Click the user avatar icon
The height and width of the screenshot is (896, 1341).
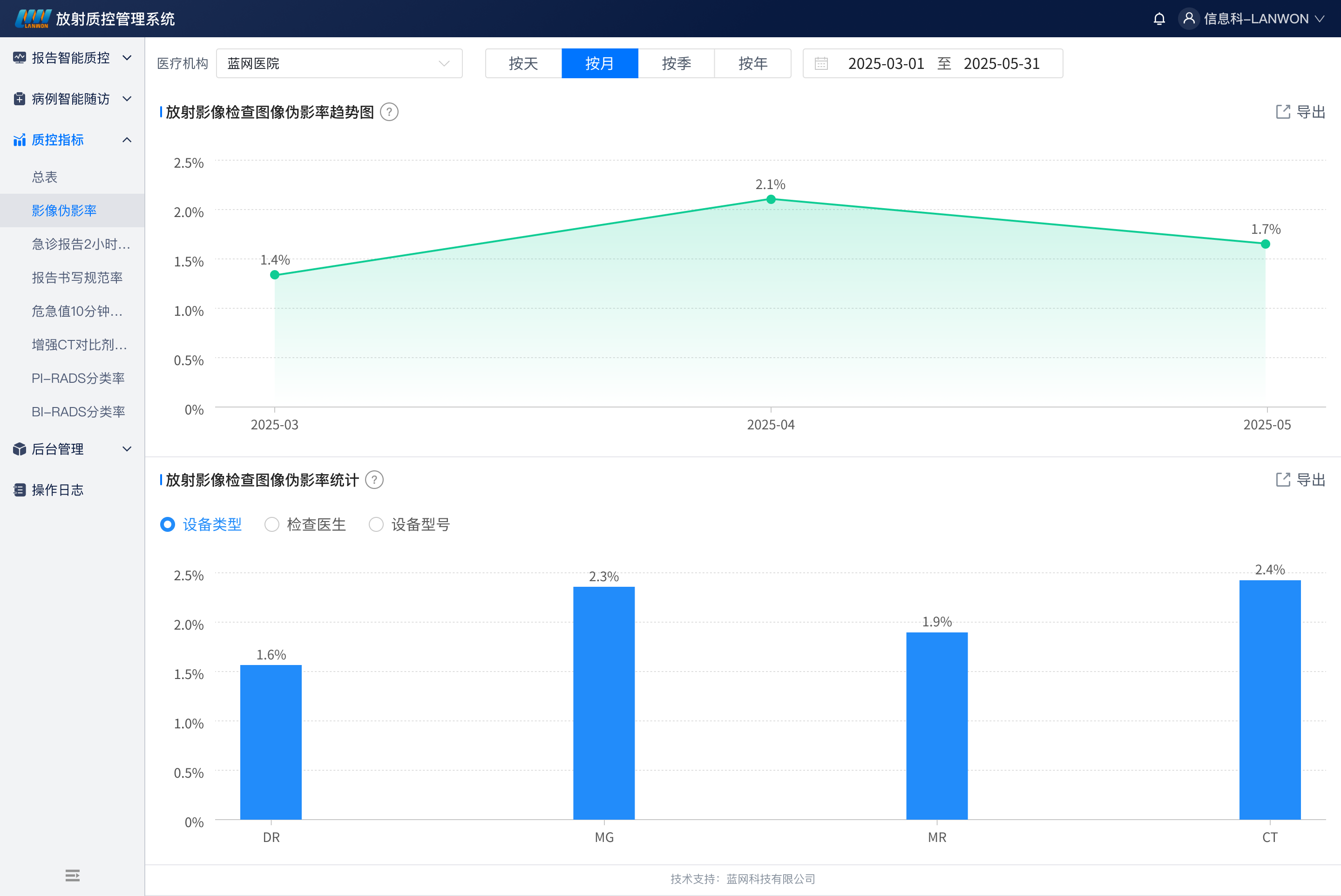point(1188,19)
